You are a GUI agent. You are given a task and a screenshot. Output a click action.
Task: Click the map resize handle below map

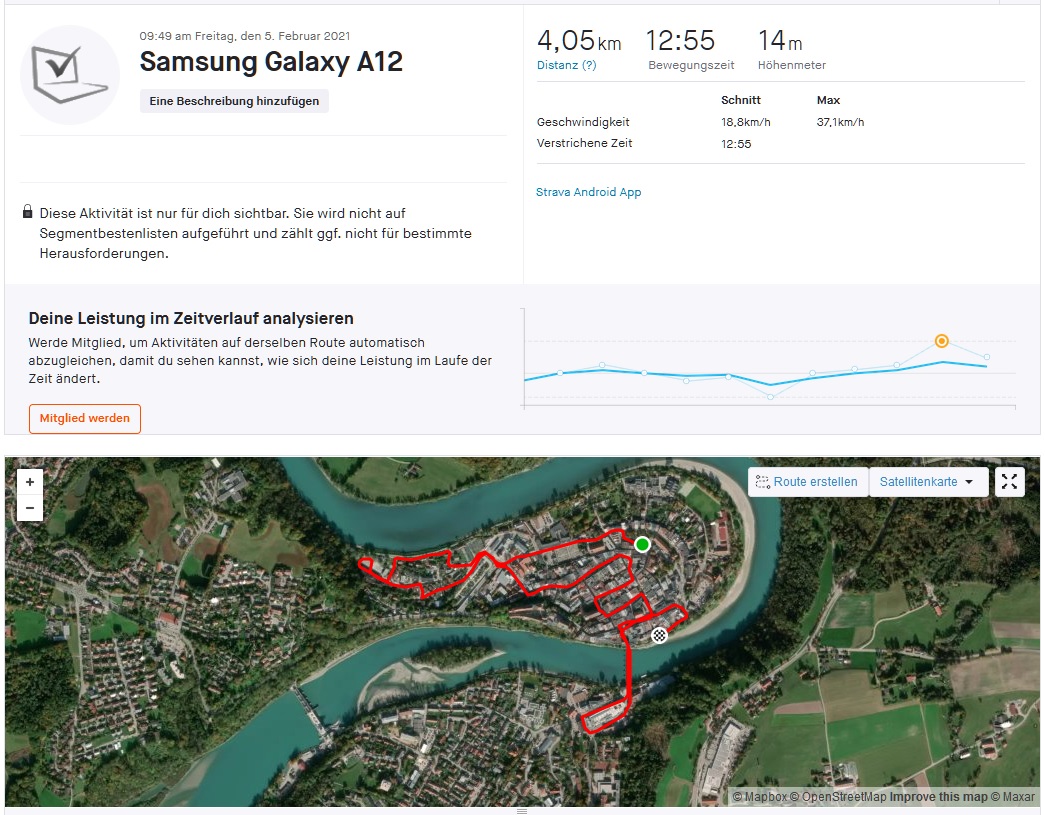coord(522,810)
